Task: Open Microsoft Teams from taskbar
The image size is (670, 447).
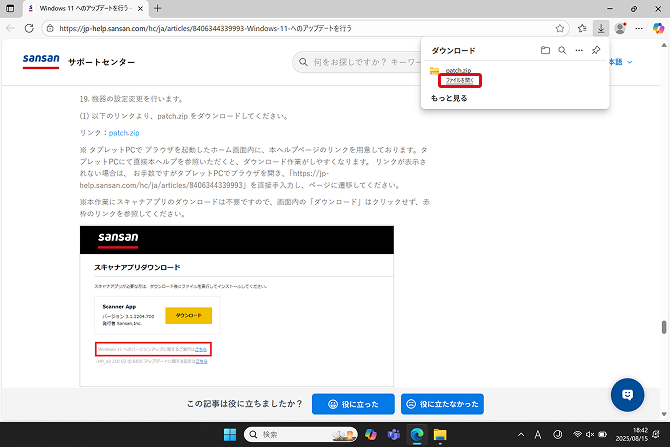Action: [x=394, y=435]
